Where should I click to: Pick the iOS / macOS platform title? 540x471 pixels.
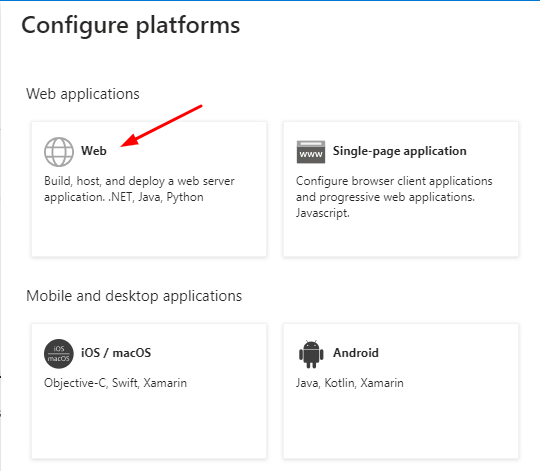pos(116,353)
